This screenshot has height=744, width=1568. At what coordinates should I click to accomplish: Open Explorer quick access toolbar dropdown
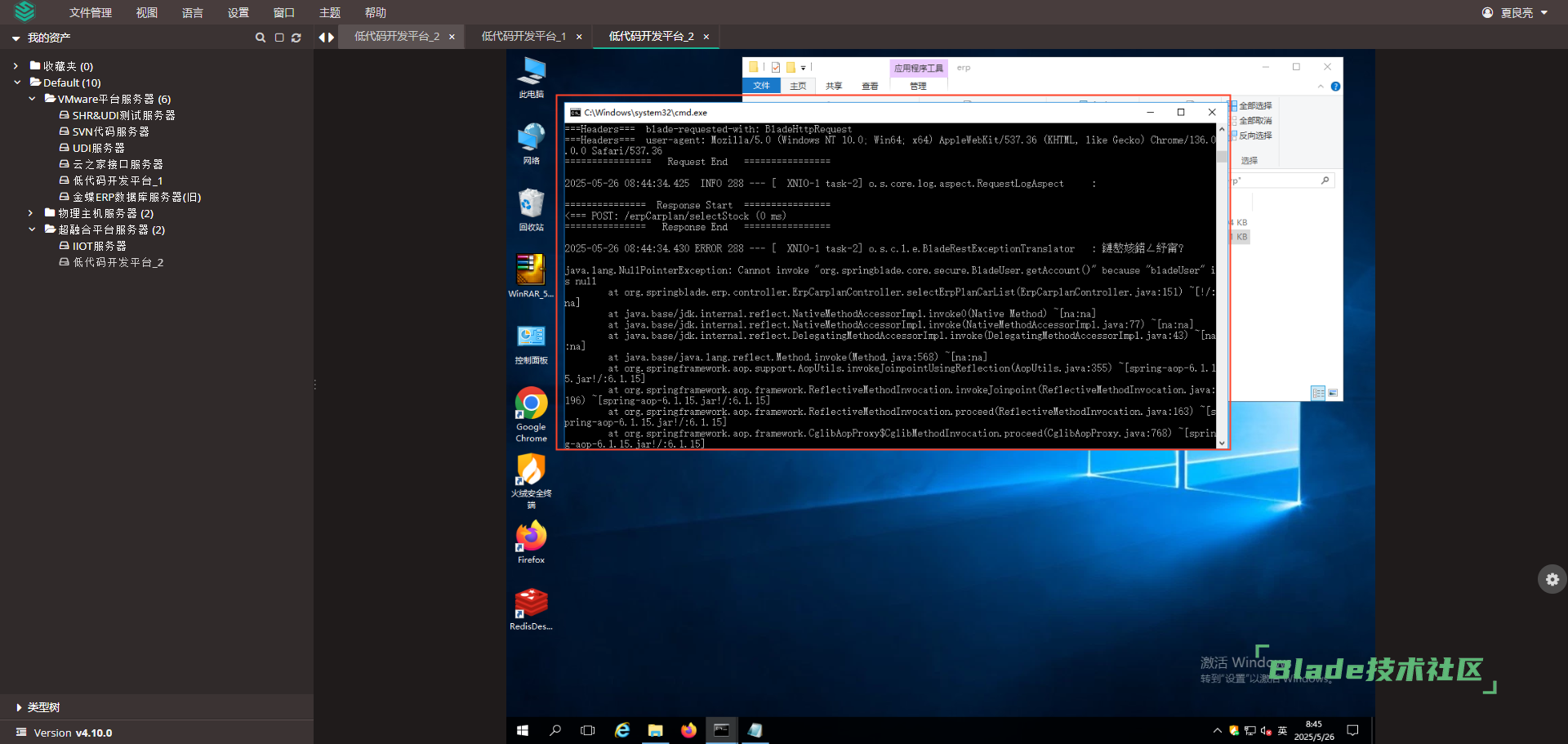804,68
